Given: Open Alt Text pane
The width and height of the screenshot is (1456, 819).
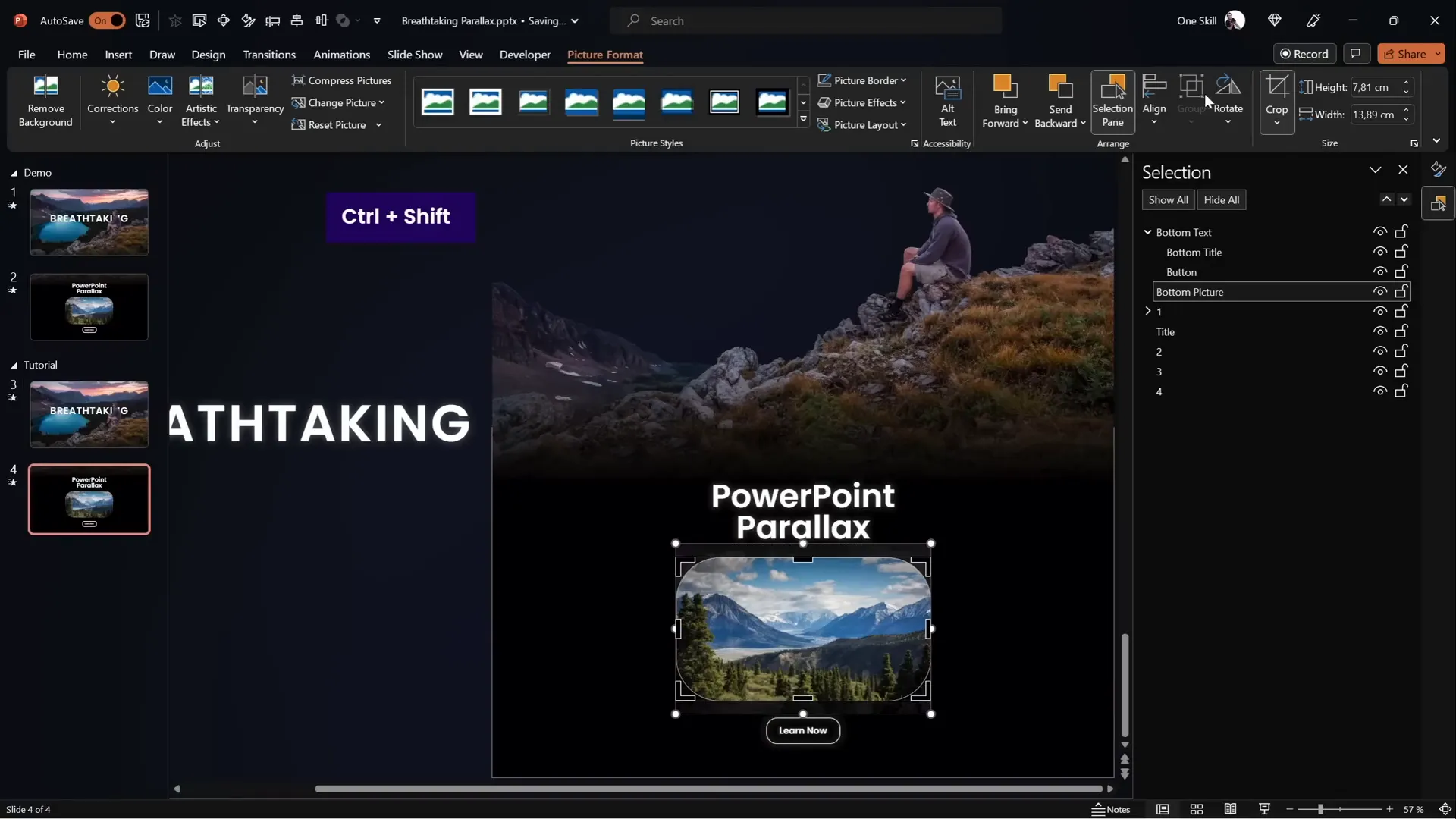Looking at the screenshot, I should tap(948, 100).
